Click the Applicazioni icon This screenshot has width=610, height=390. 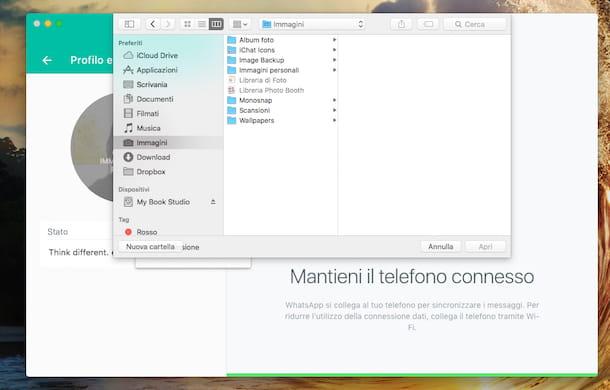128,70
